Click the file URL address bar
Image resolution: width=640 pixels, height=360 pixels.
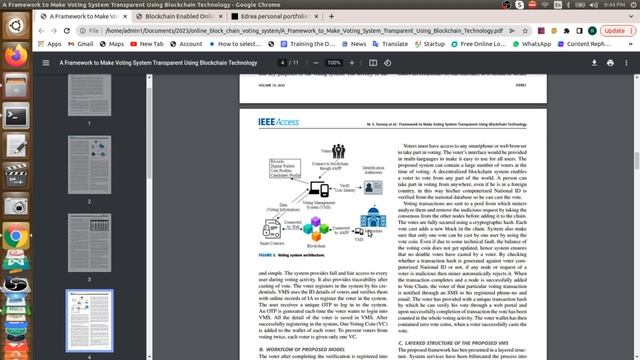click(x=304, y=31)
